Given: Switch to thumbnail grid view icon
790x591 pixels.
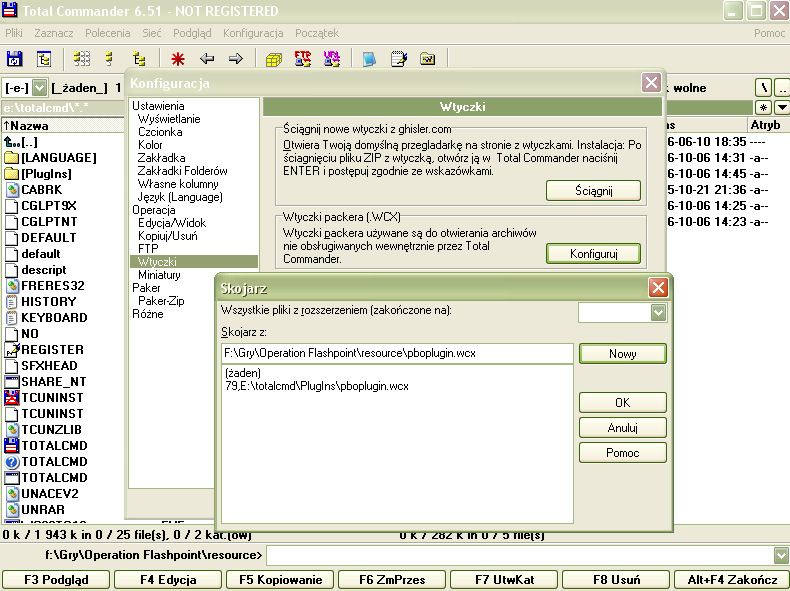Looking at the screenshot, I should click(82, 59).
